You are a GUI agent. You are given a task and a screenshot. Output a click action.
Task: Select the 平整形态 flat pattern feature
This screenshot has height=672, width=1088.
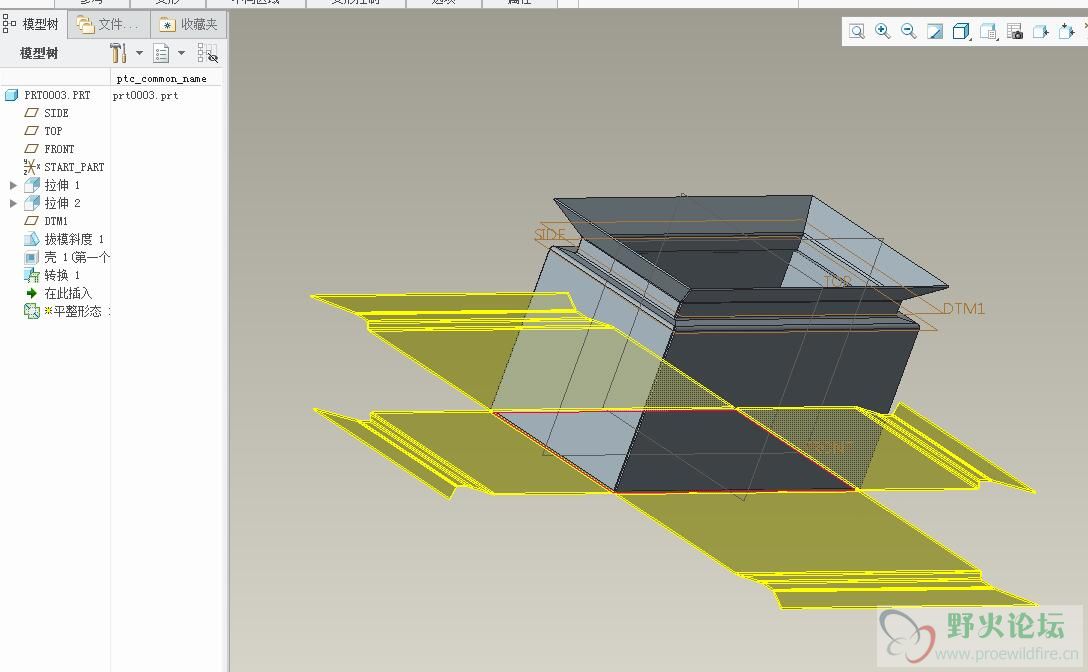76,312
